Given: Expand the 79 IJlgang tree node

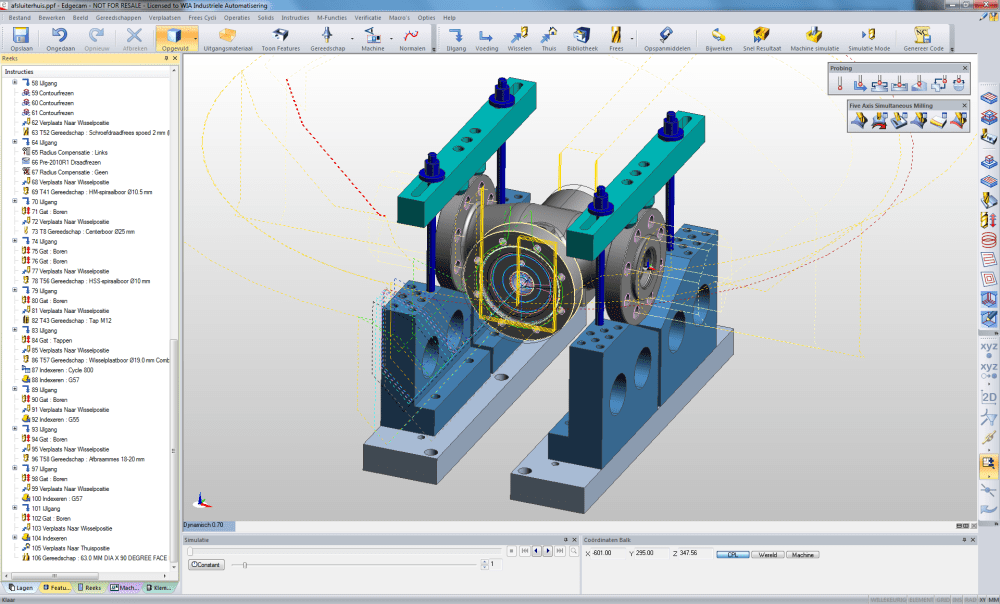Looking at the screenshot, I should click(15, 290).
